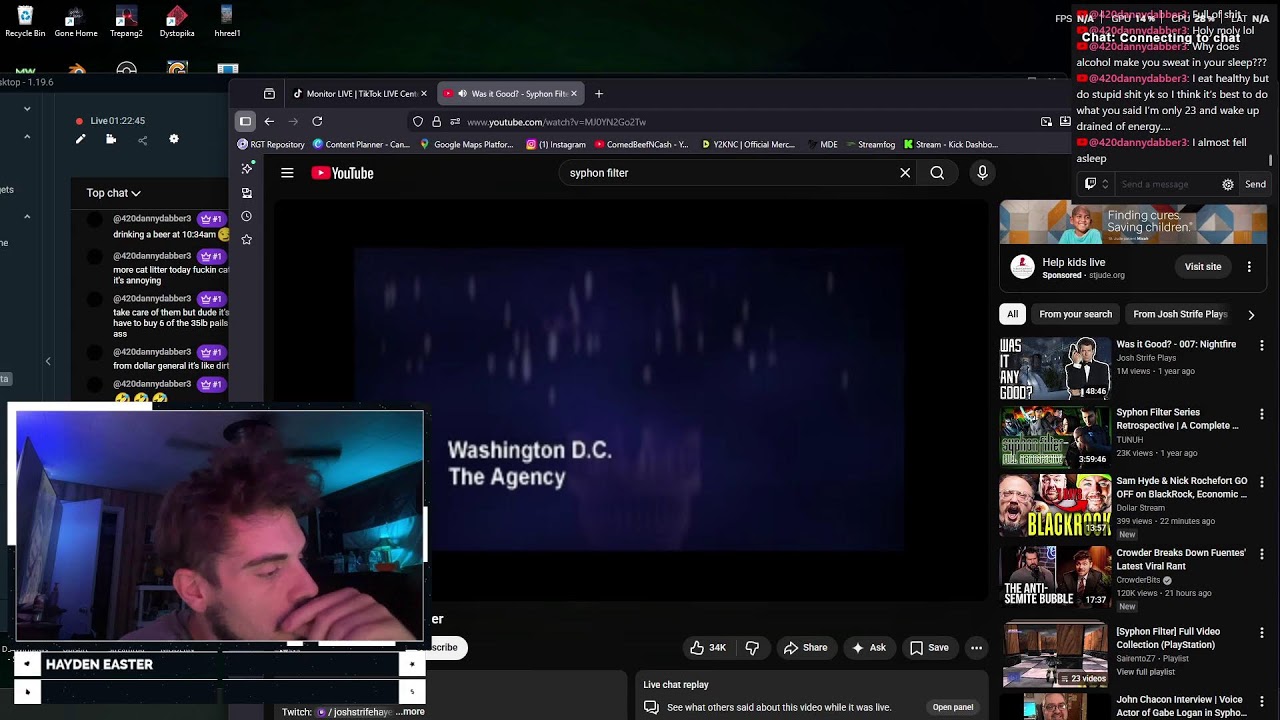This screenshot has height=720, width=1280.
Task: Select the All filter chip
Action: point(1012,314)
